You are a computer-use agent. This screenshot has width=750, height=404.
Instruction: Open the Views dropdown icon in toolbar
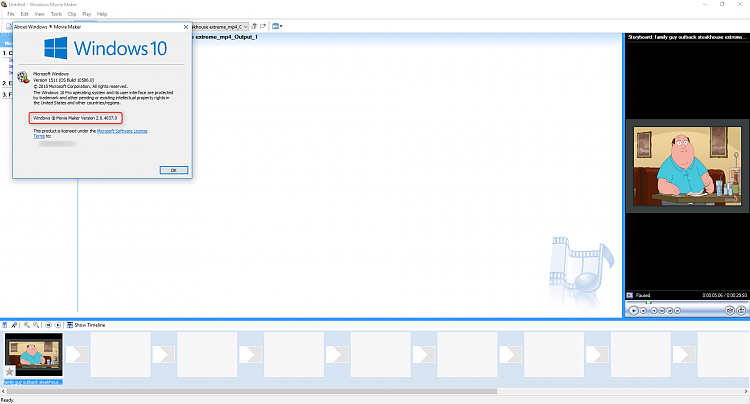pos(277,26)
